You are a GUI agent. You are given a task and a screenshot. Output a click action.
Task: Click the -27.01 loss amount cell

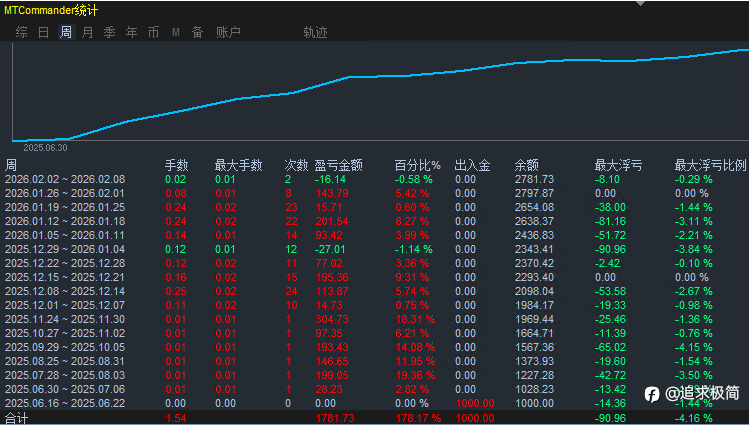coord(331,249)
